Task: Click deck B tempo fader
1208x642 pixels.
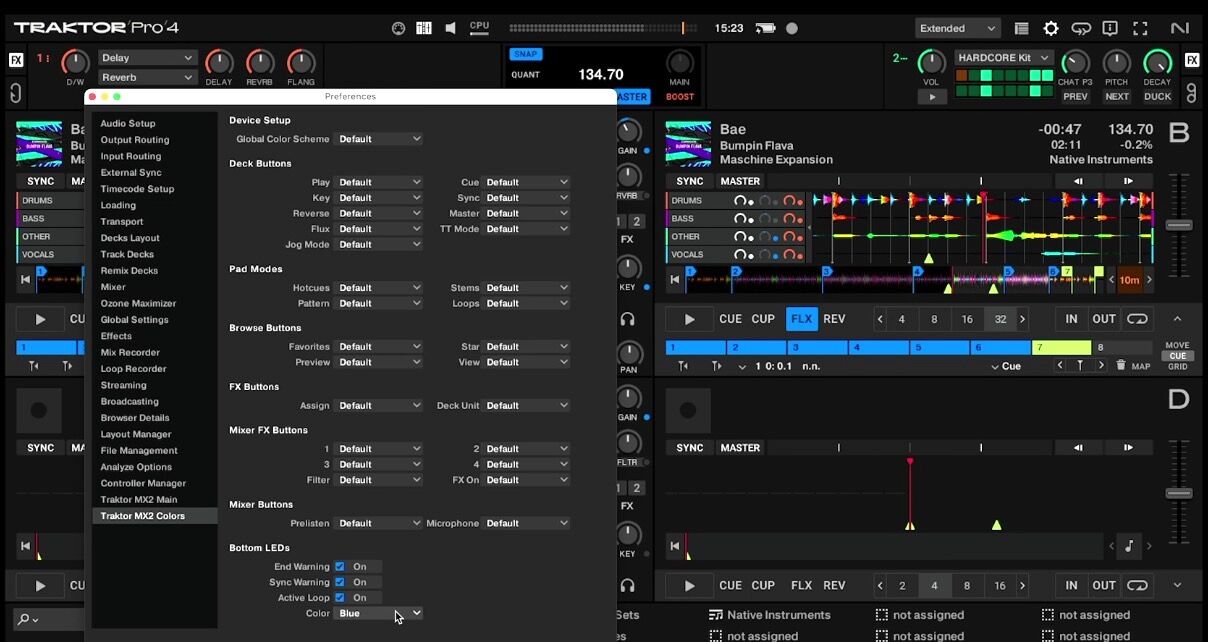Action: point(1179,226)
